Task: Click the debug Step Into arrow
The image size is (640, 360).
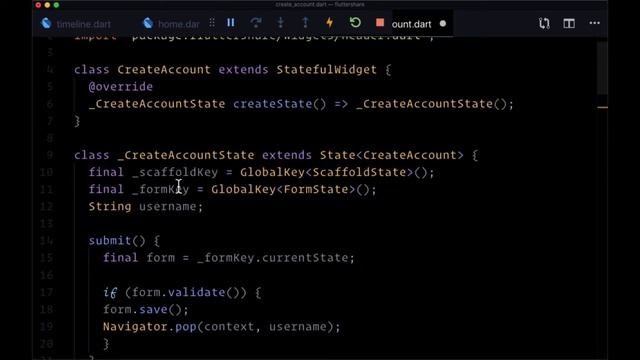Action: tap(280, 23)
